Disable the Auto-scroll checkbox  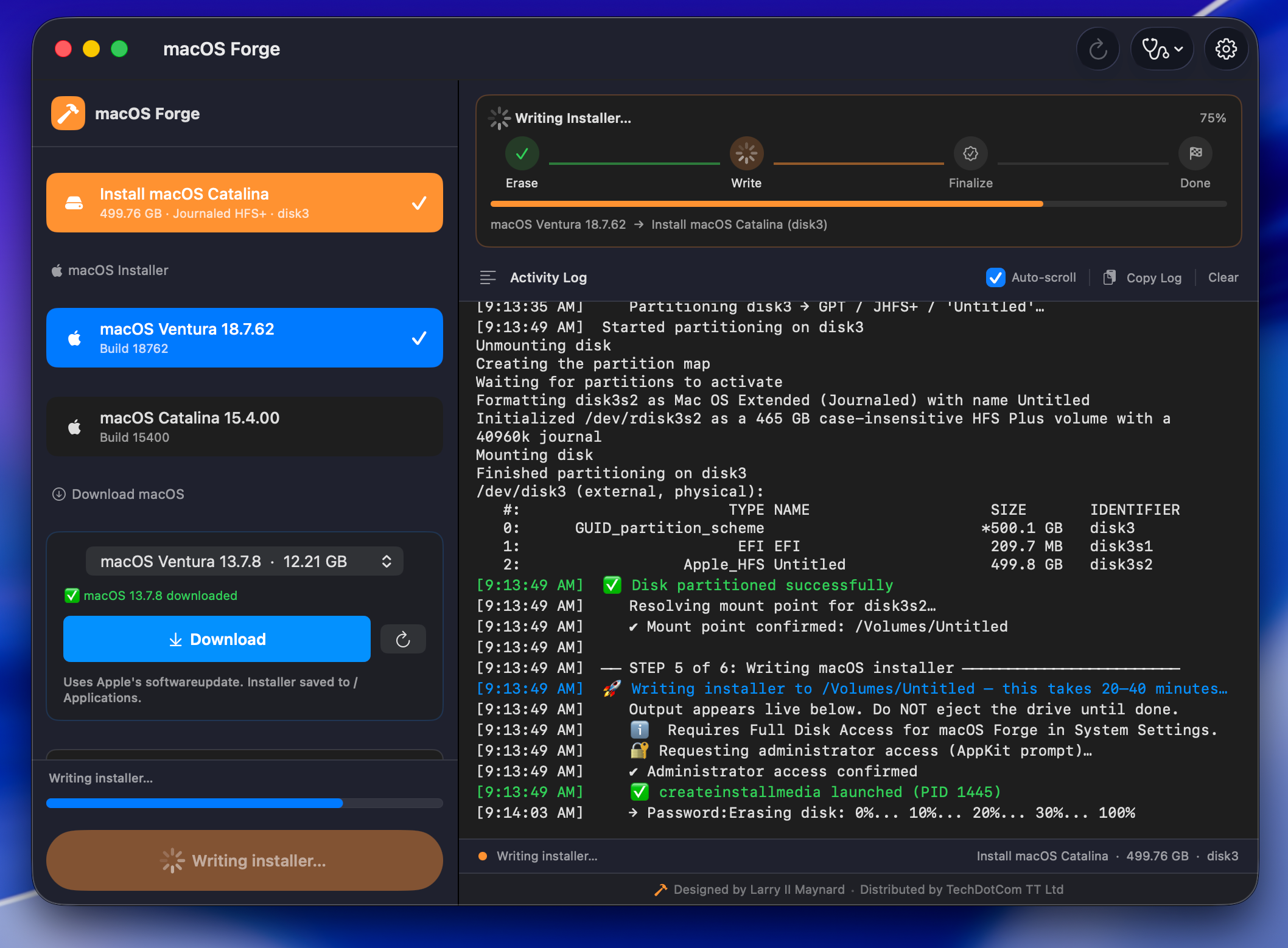tap(995, 277)
